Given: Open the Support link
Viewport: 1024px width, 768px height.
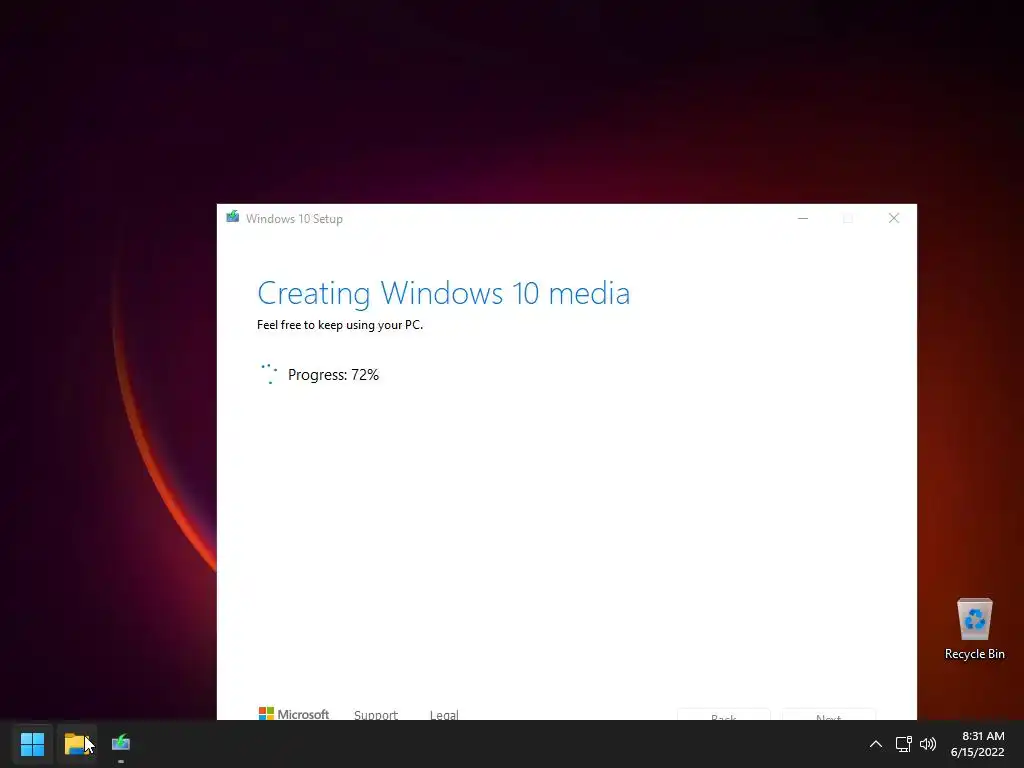Looking at the screenshot, I should coord(376,714).
